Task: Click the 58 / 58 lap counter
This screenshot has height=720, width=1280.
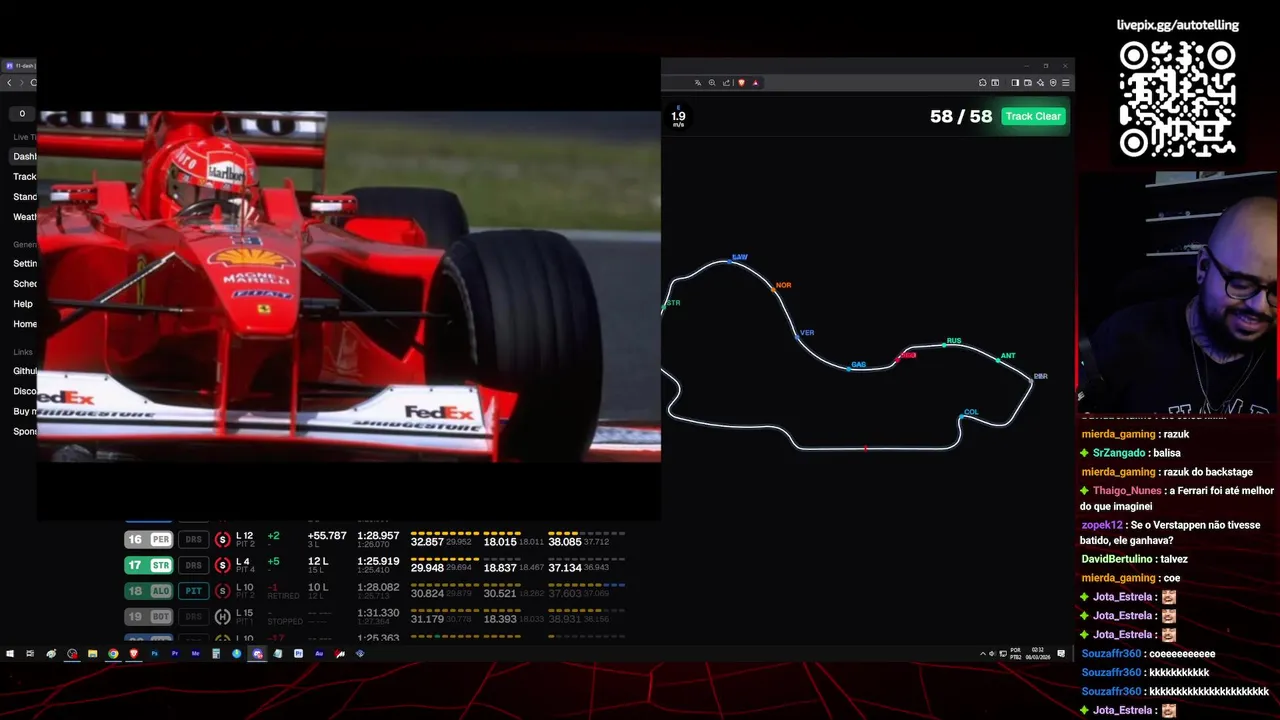Action: 961,116
